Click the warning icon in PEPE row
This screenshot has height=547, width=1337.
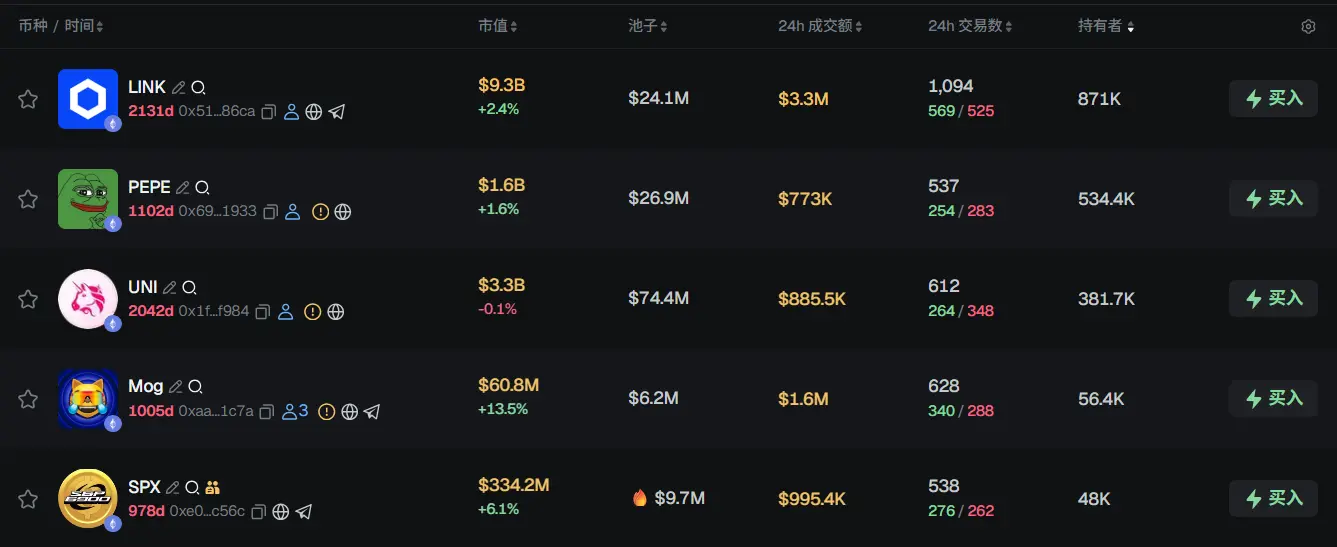320,212
